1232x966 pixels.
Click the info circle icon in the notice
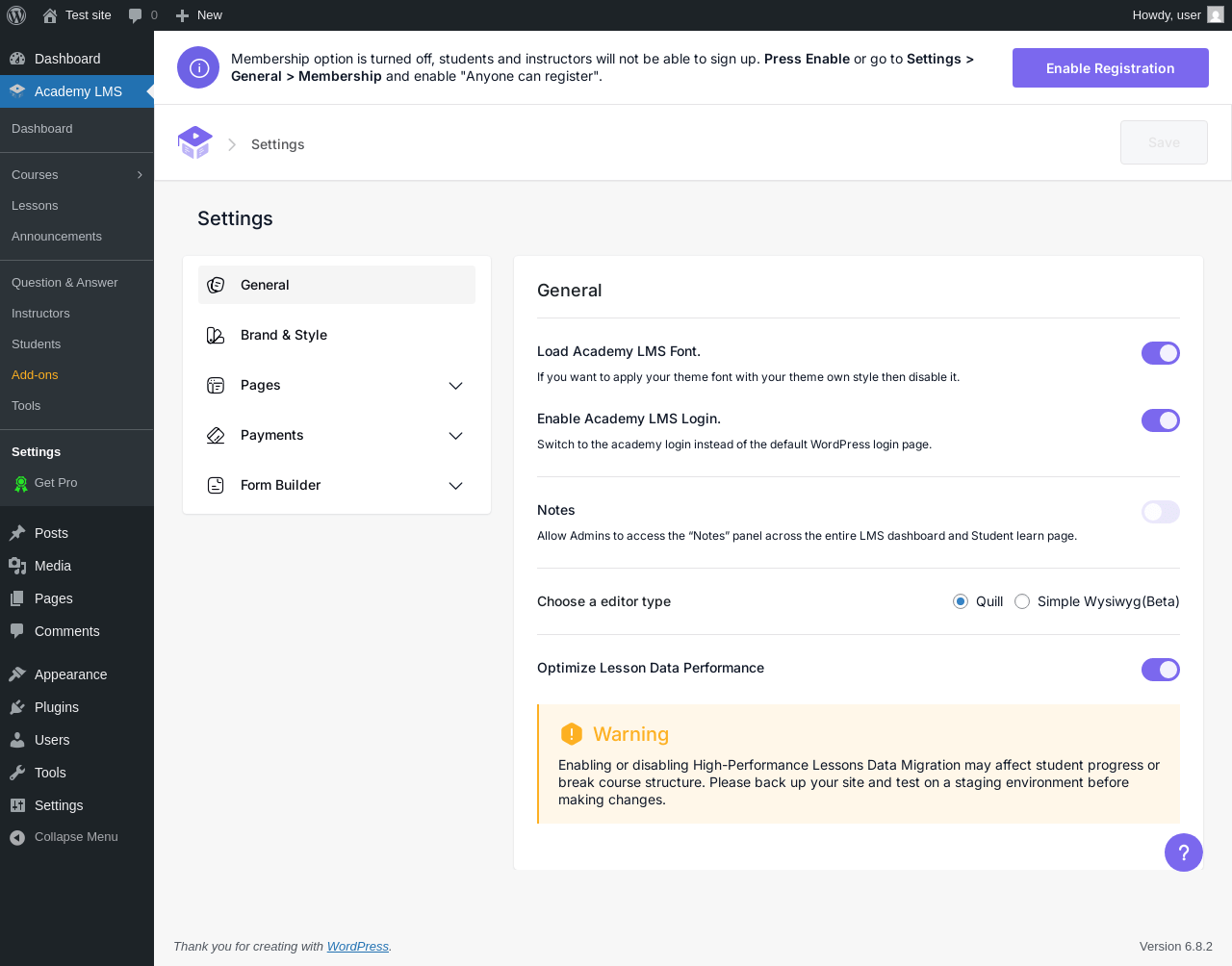tap(198, 67)
